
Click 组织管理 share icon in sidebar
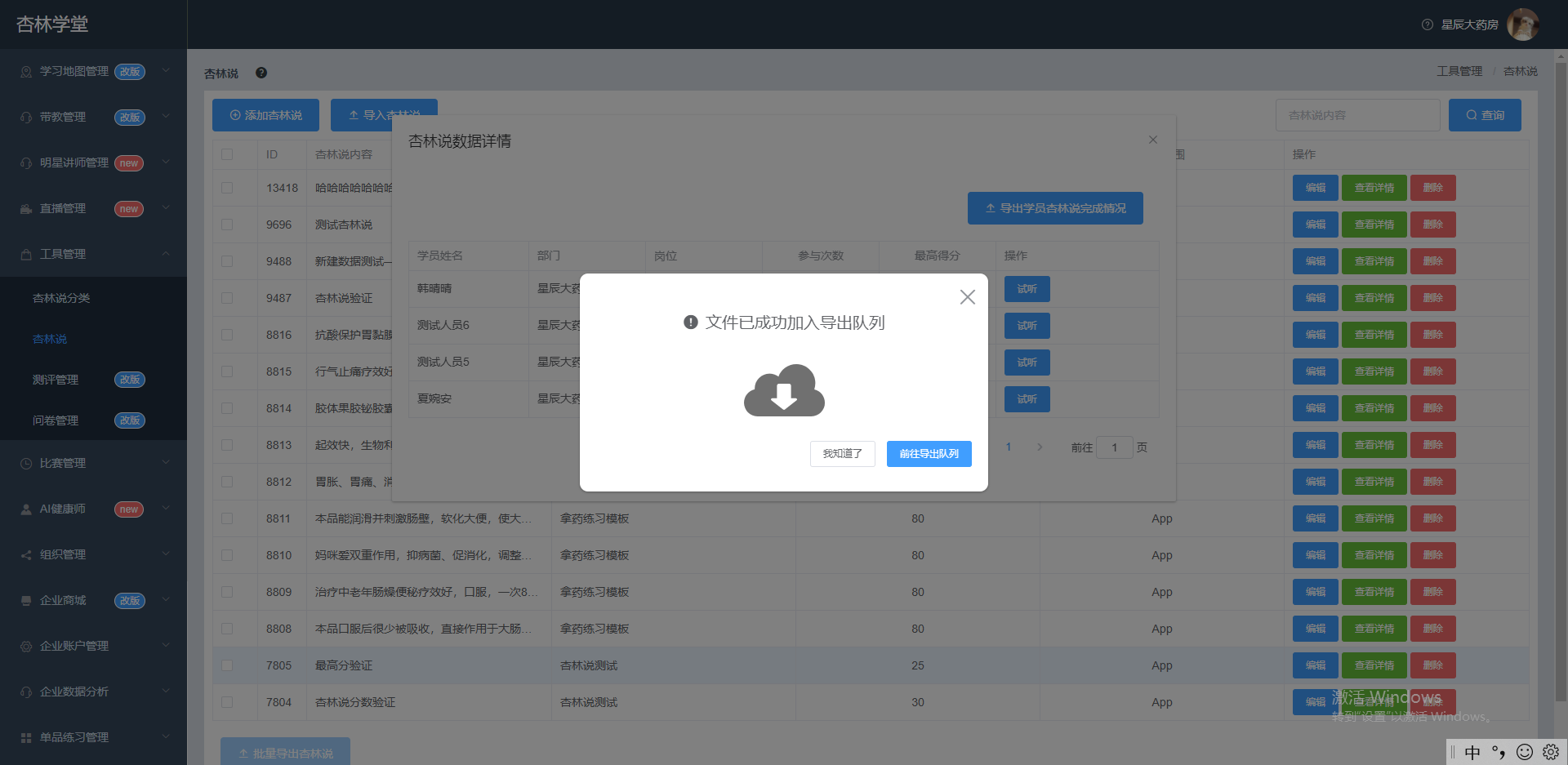(x=26, y=555)
